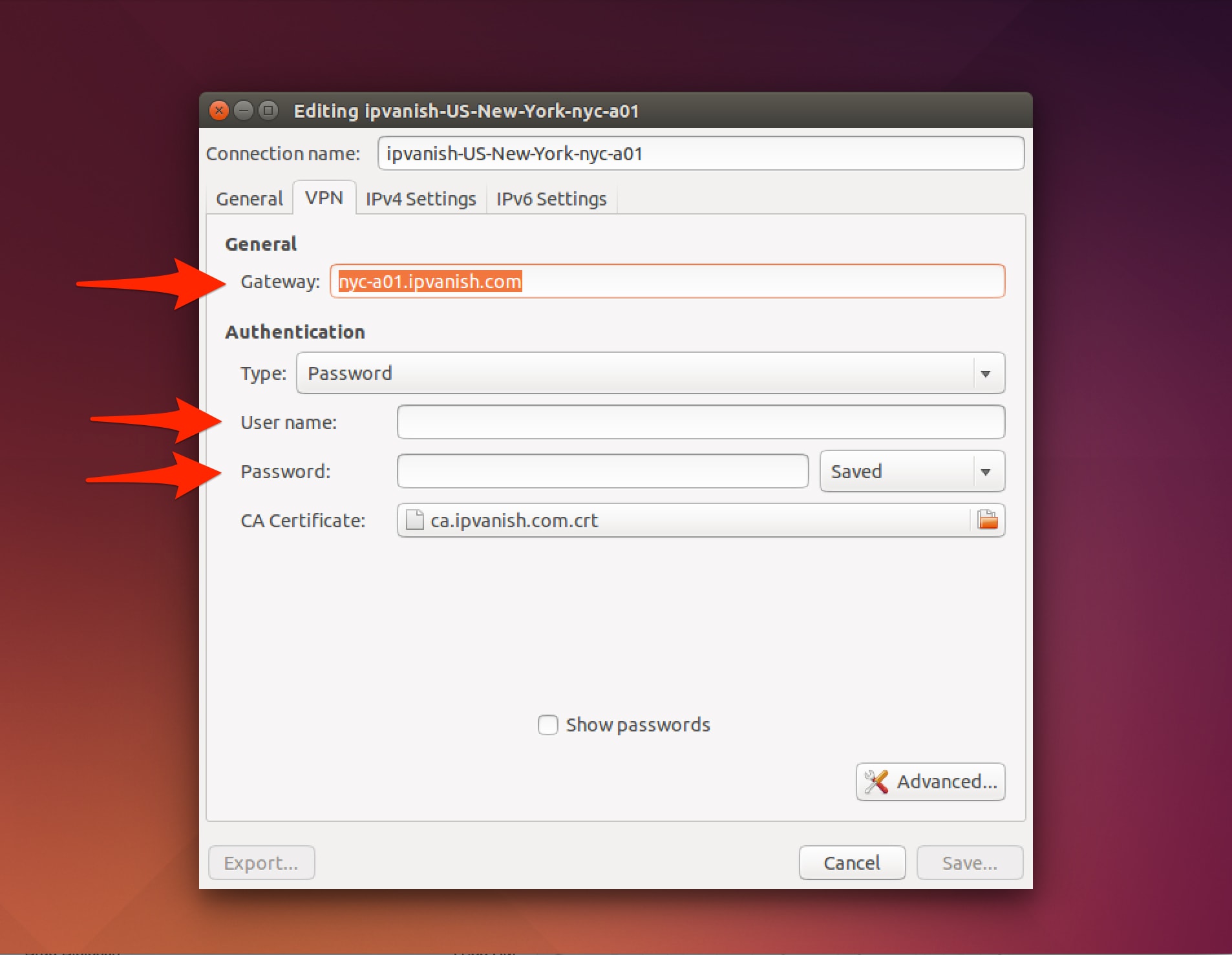1232x955 pixels.
Task: Go to the IPv6 Settings tab
Action: pyautogui.click(x=551, y=199)
